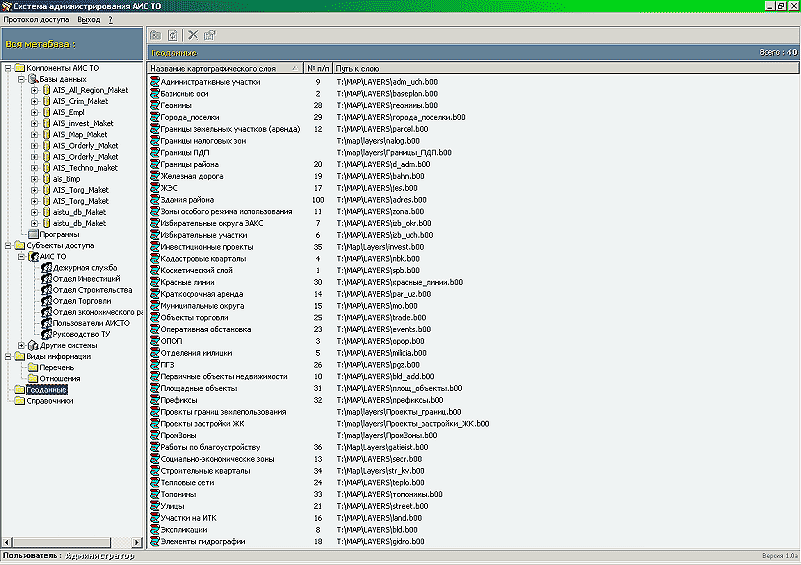Select the Справочники folder in tree
Image resolution: width=801 pixels, height=565 pixels.
coord(50,401)
